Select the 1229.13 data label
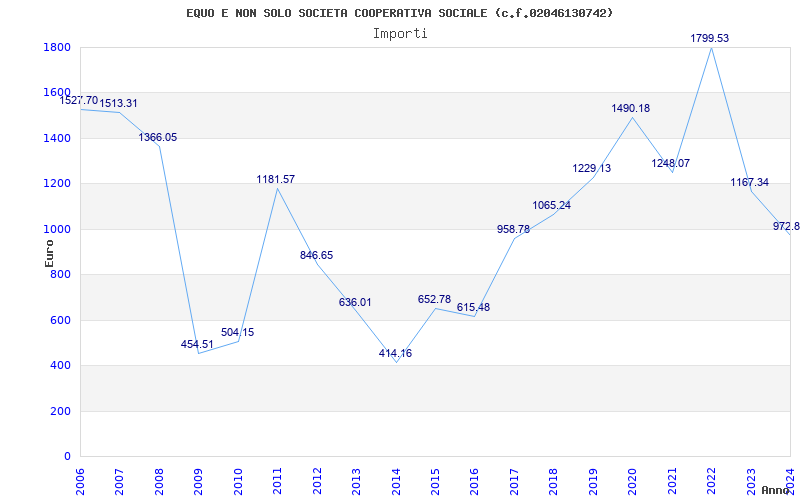Screen dimensions: 800x500 pyautogui.click(x=591, y=168)
